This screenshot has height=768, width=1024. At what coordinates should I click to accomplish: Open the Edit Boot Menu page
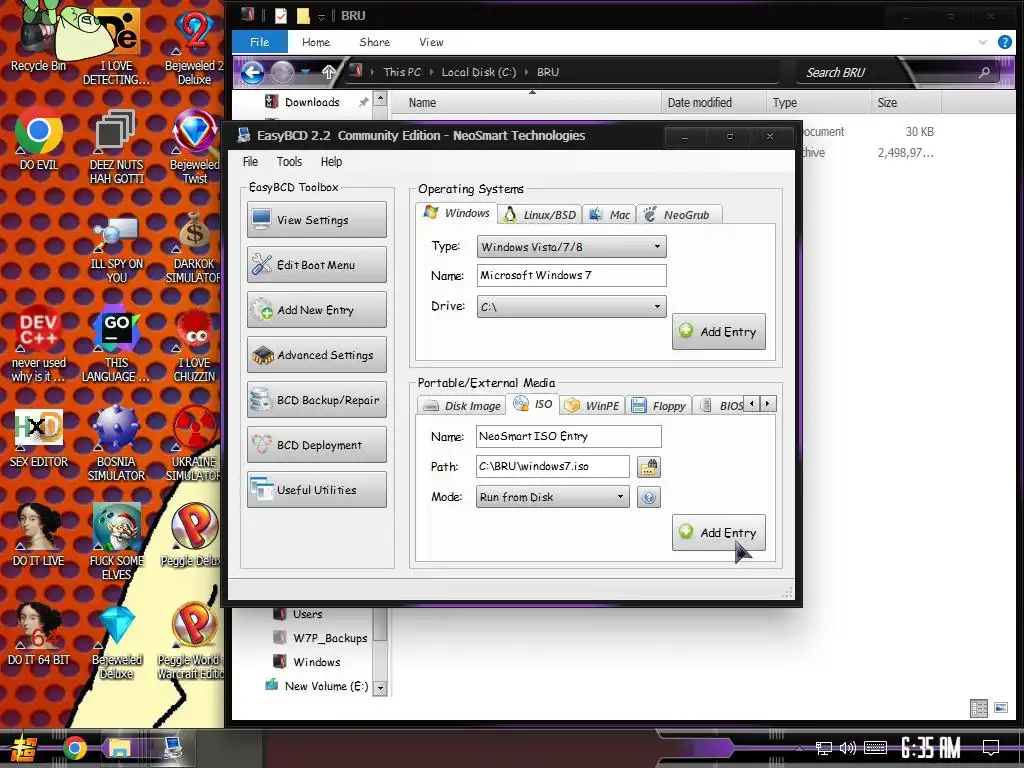tap(317, 265)
